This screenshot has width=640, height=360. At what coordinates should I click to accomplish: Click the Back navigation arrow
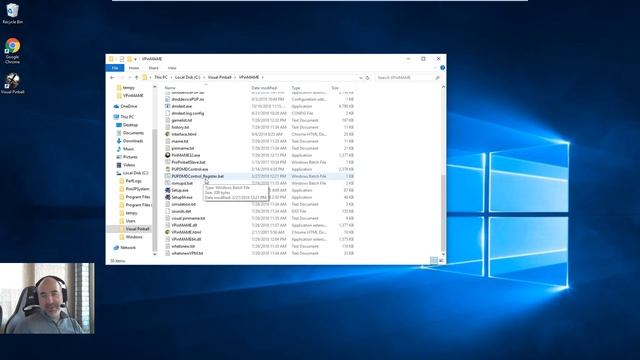click(112, 78)
